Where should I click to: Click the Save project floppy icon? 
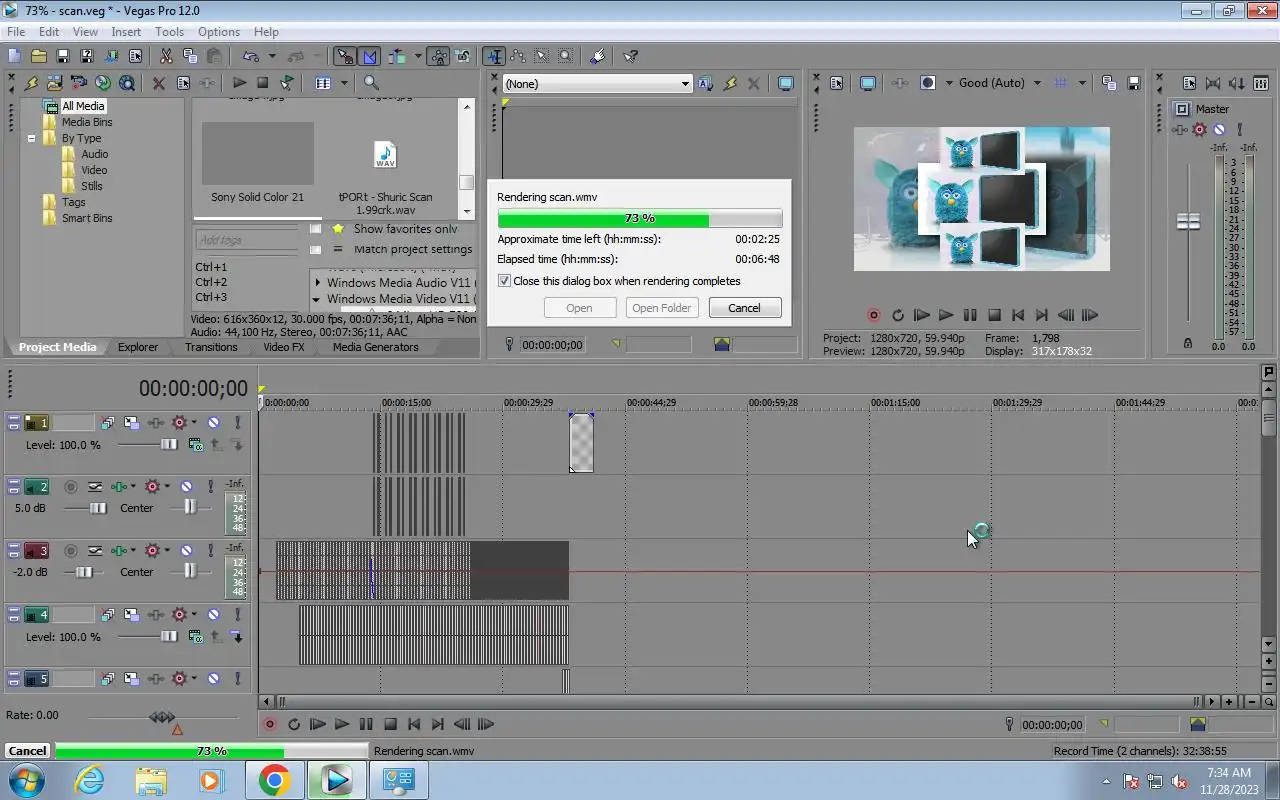(62, 56)
